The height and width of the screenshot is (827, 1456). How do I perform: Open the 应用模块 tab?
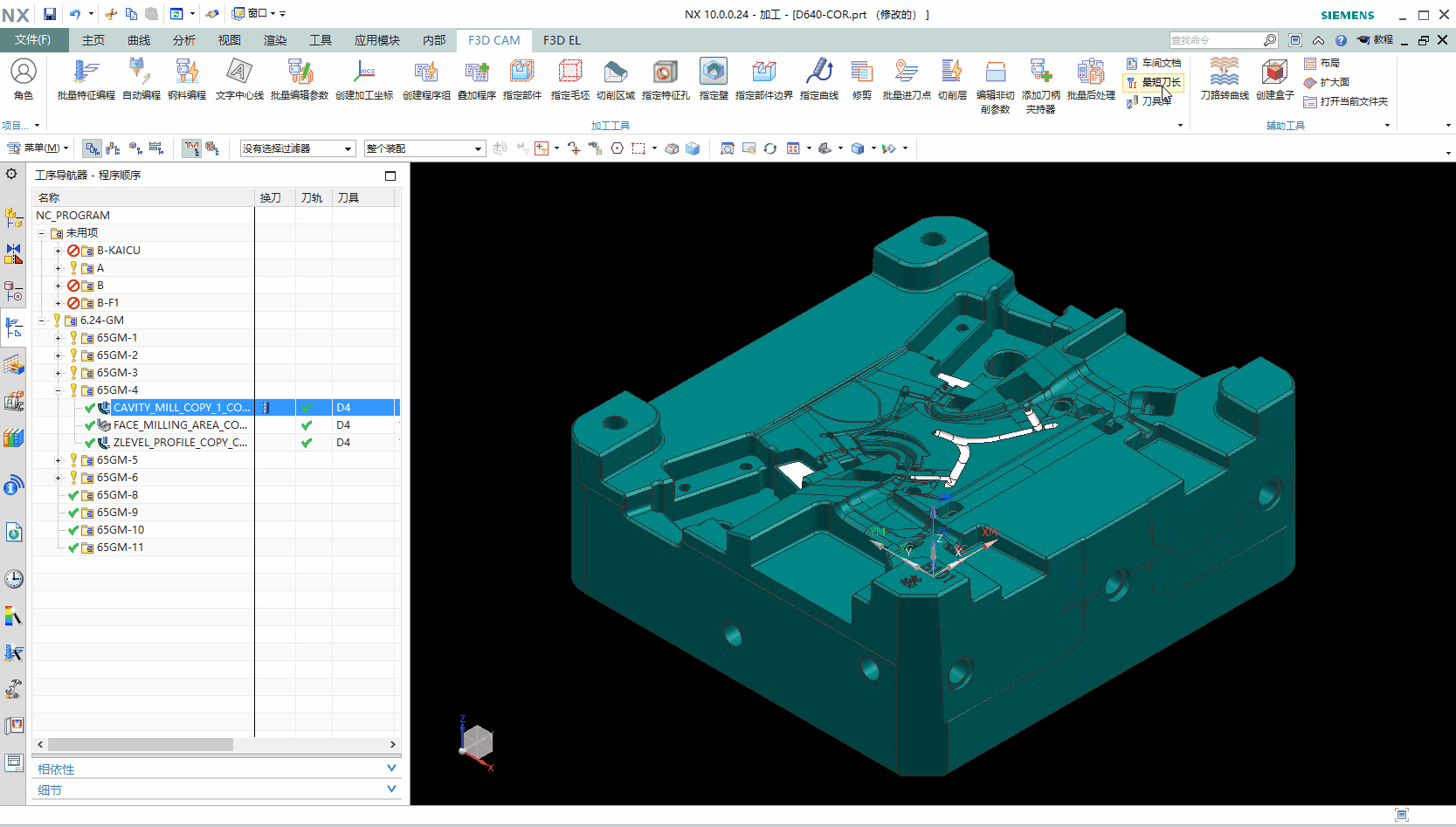377,40
